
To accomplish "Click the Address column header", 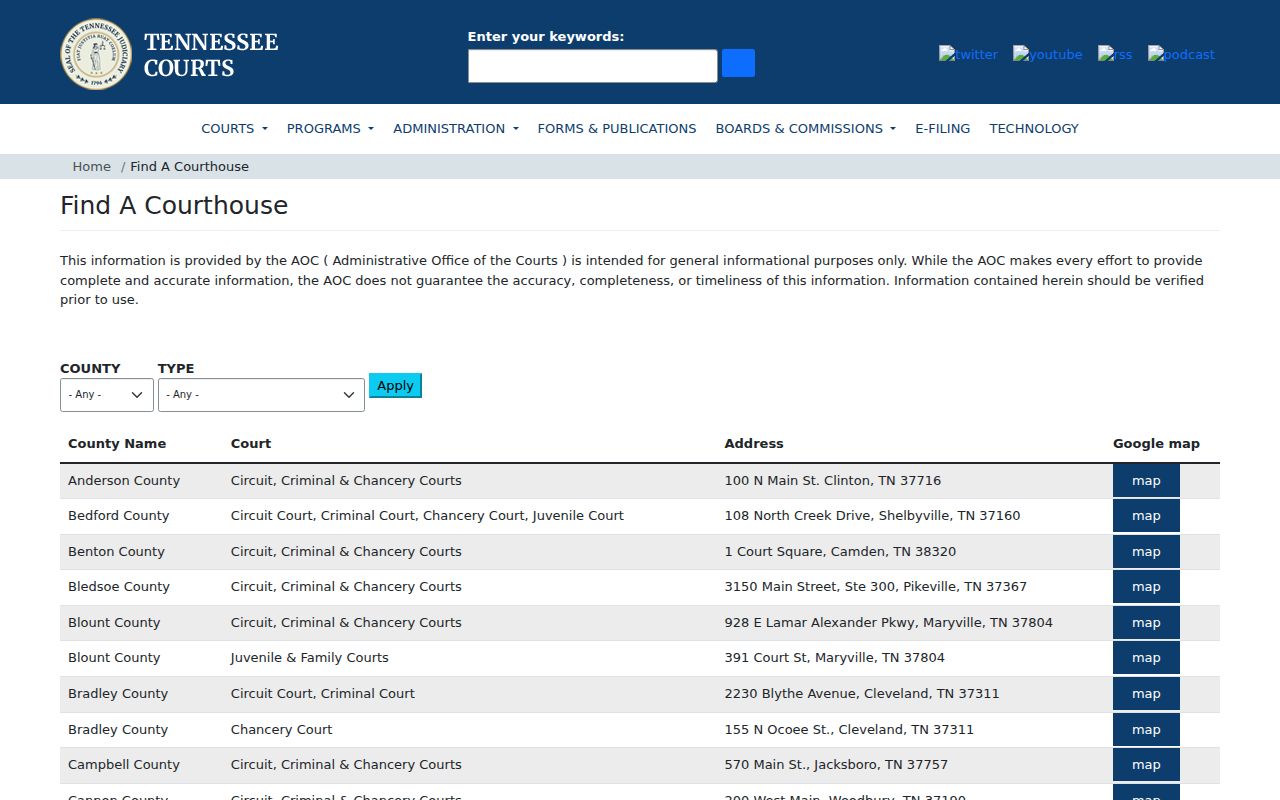I will tap(754, 444).
